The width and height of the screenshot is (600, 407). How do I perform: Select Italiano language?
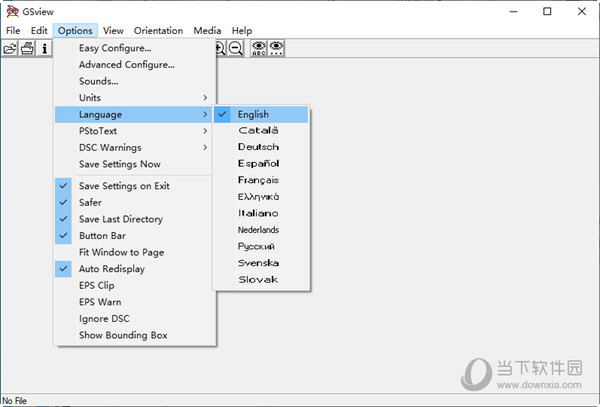261,213
